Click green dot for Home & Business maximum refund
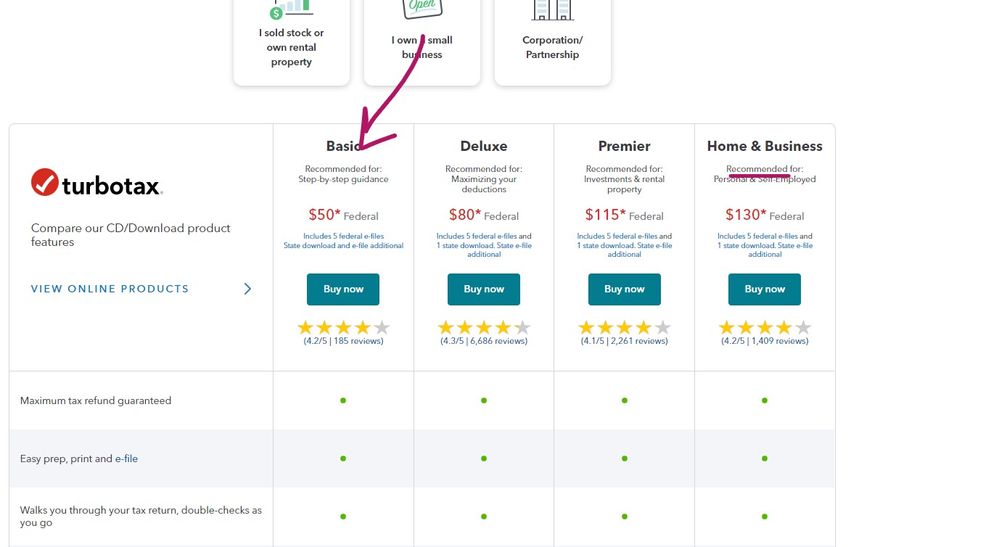Viewport: 999px width, 547px height. coord(765,401)
